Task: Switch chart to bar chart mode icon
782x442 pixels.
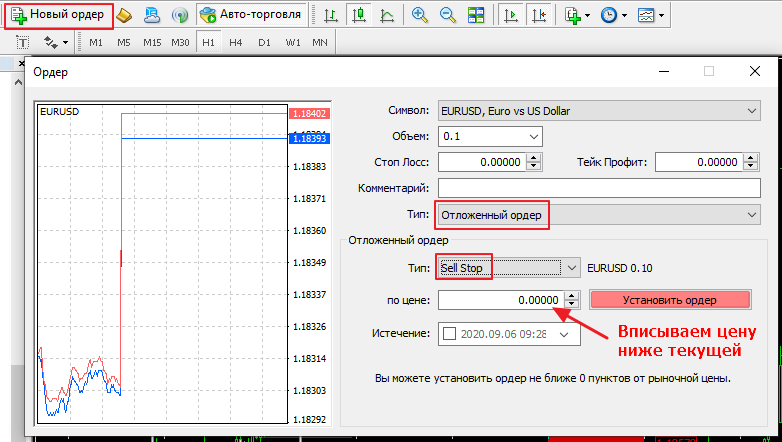Action: 331,15
